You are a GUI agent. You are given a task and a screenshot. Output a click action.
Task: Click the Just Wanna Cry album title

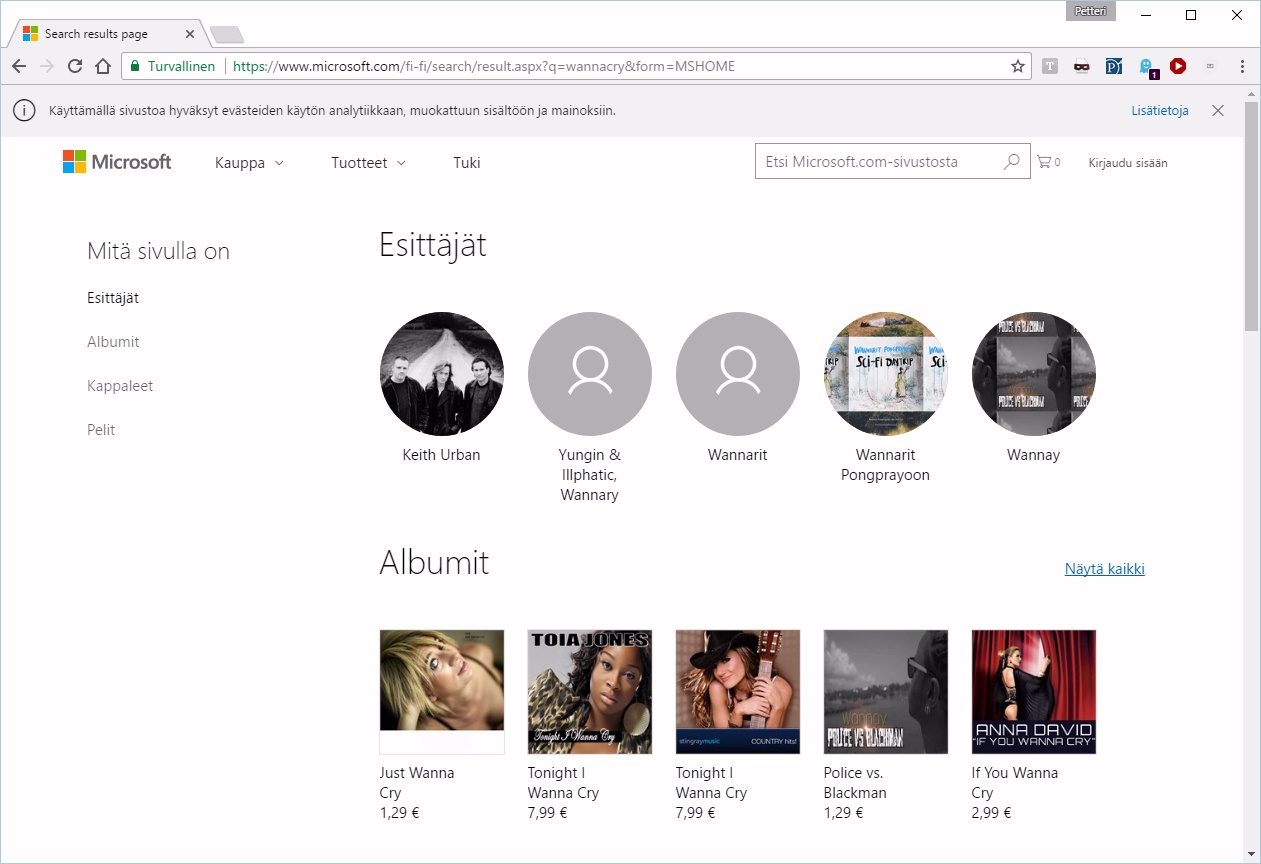tap(417, 783)
